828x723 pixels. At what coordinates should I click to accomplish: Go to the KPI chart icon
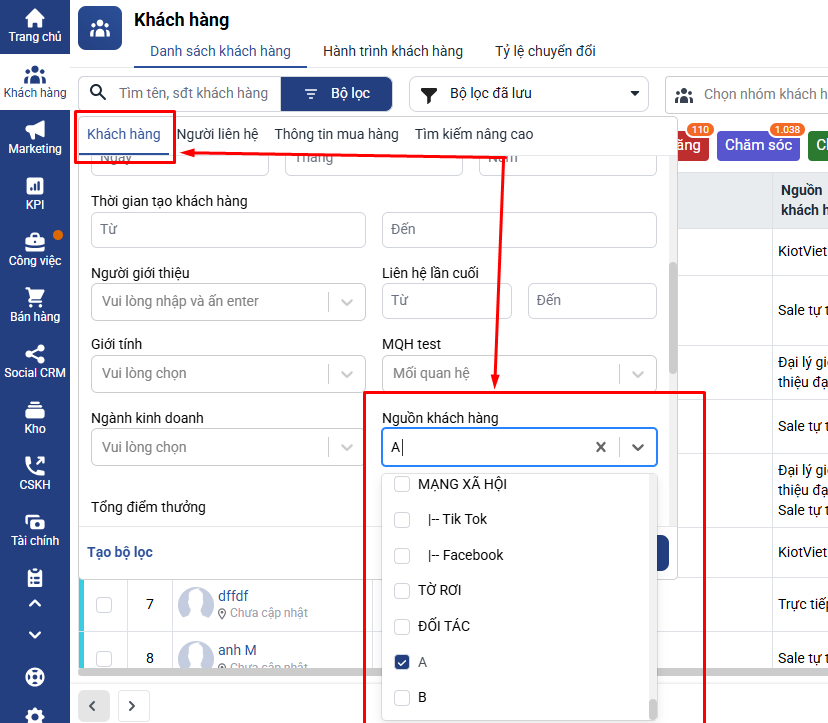click(35, 187)
